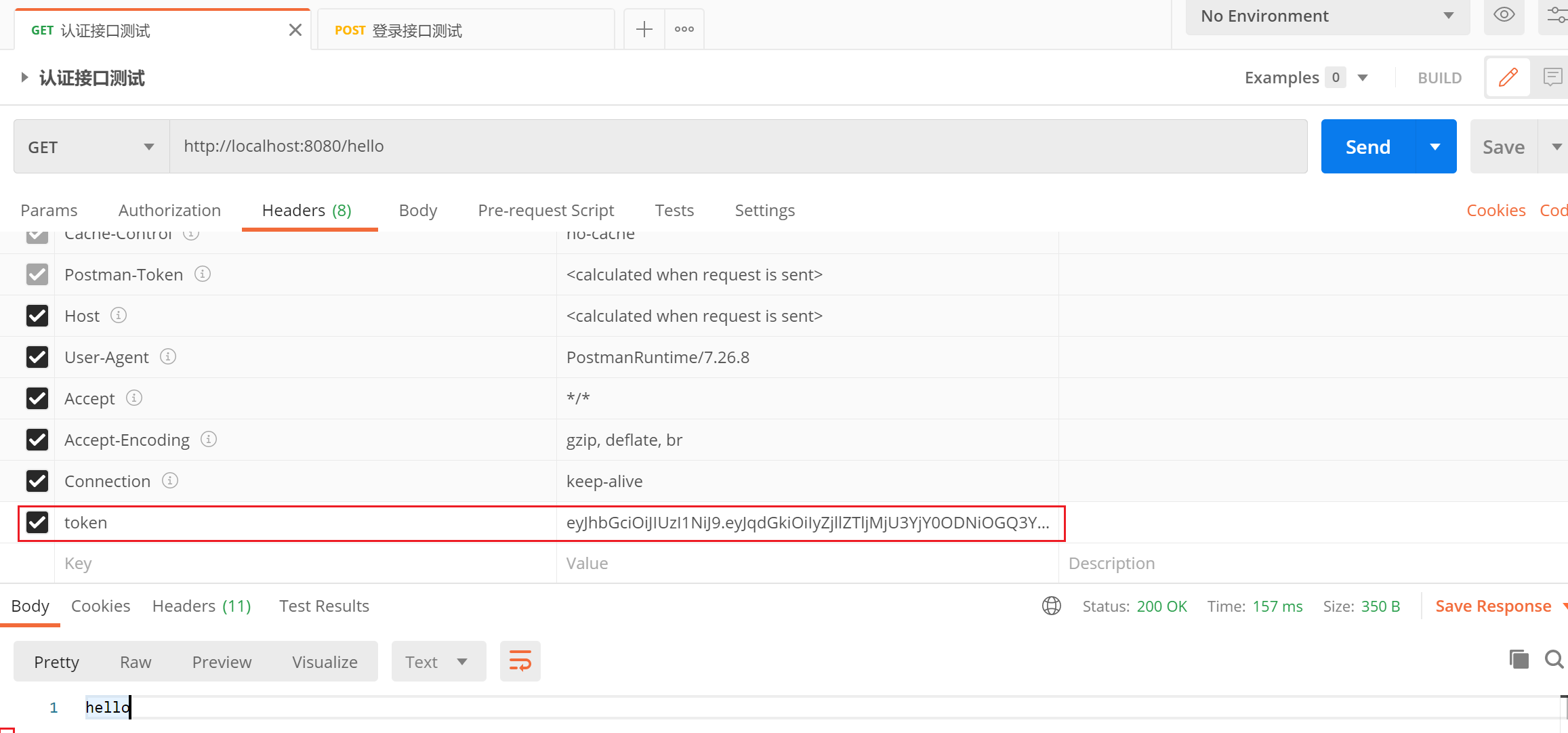
Task: Open the GET method dropdown
Action: coord(91,146)
